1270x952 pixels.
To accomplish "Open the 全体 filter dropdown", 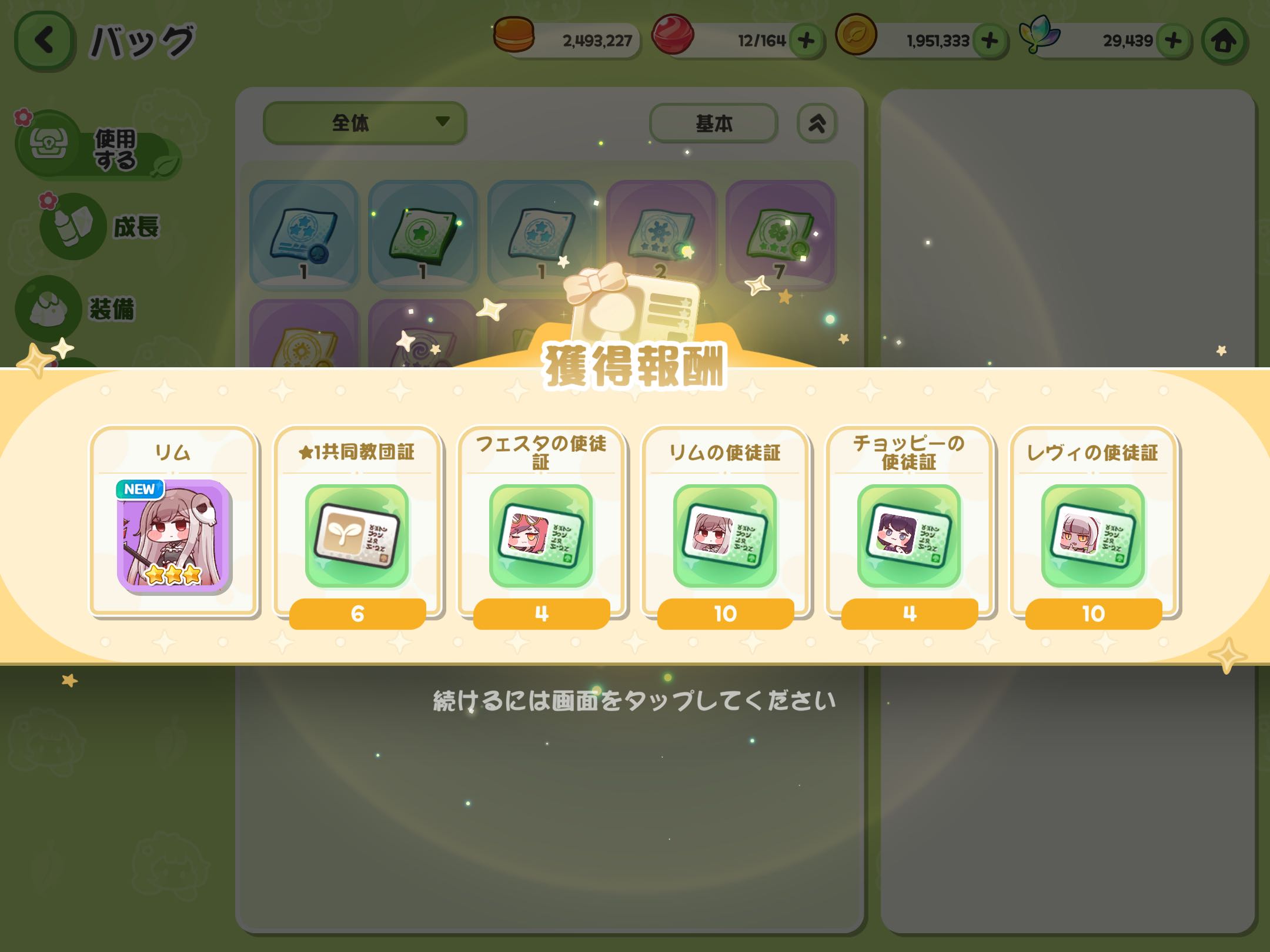I will (x=365, y=123).
